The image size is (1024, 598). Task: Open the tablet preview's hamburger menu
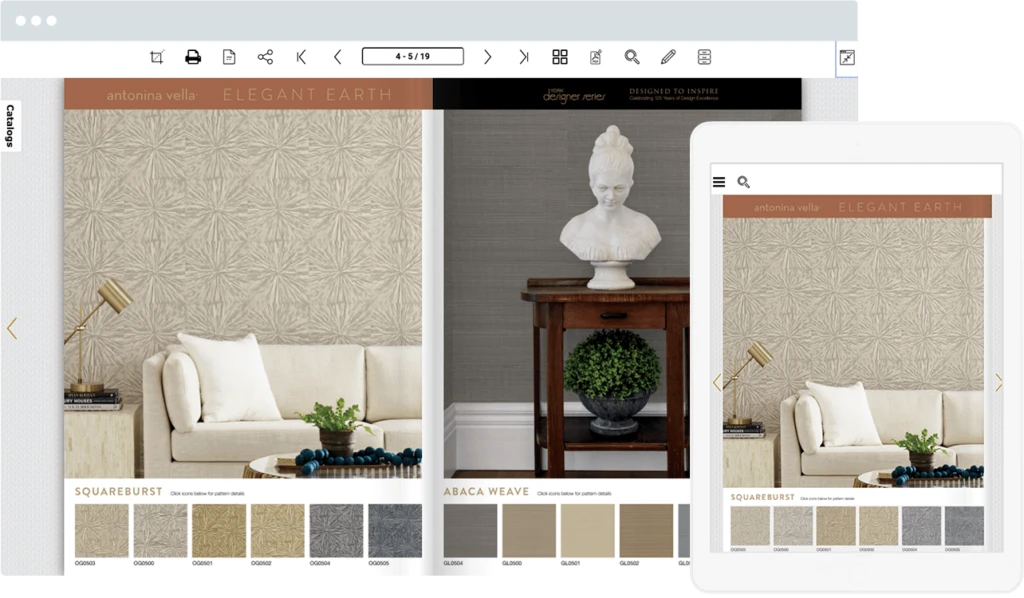click(x=719, y=182)
